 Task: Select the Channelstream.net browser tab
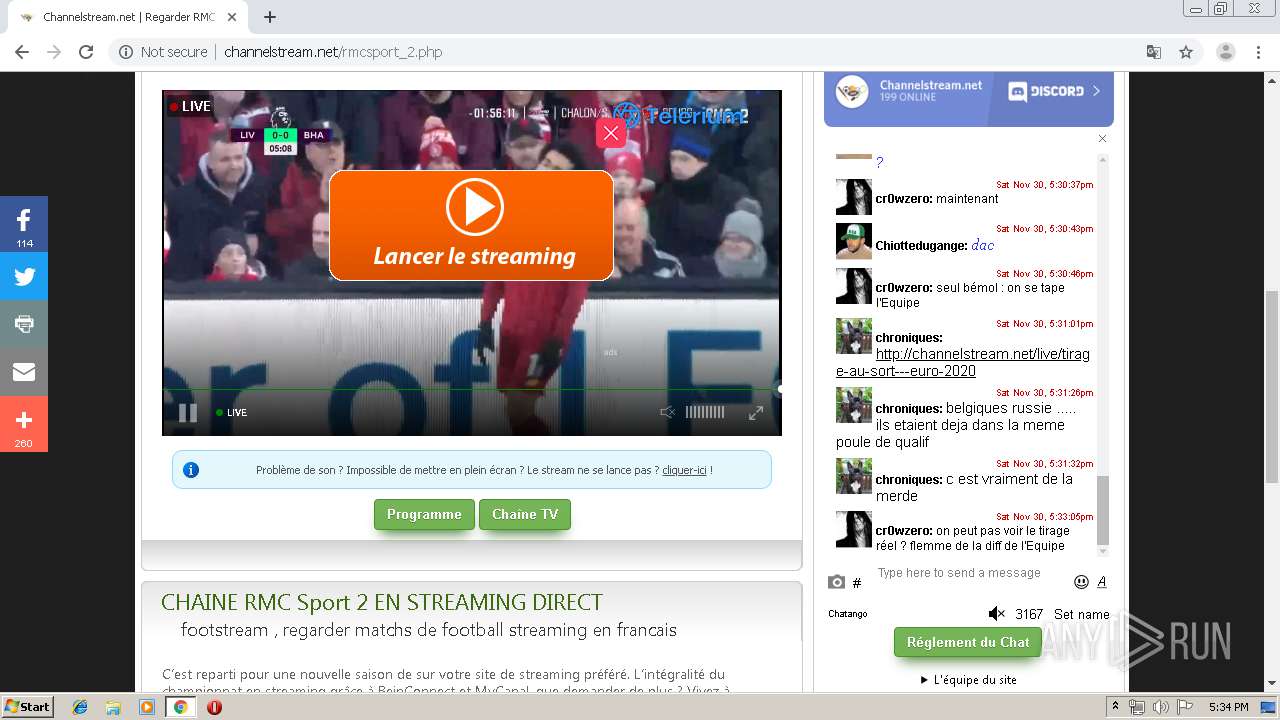coord(128,17)
